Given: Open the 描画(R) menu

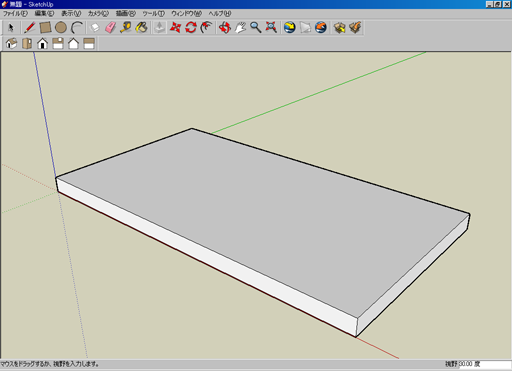Looking at the screenshot, I should coord(126,13).
